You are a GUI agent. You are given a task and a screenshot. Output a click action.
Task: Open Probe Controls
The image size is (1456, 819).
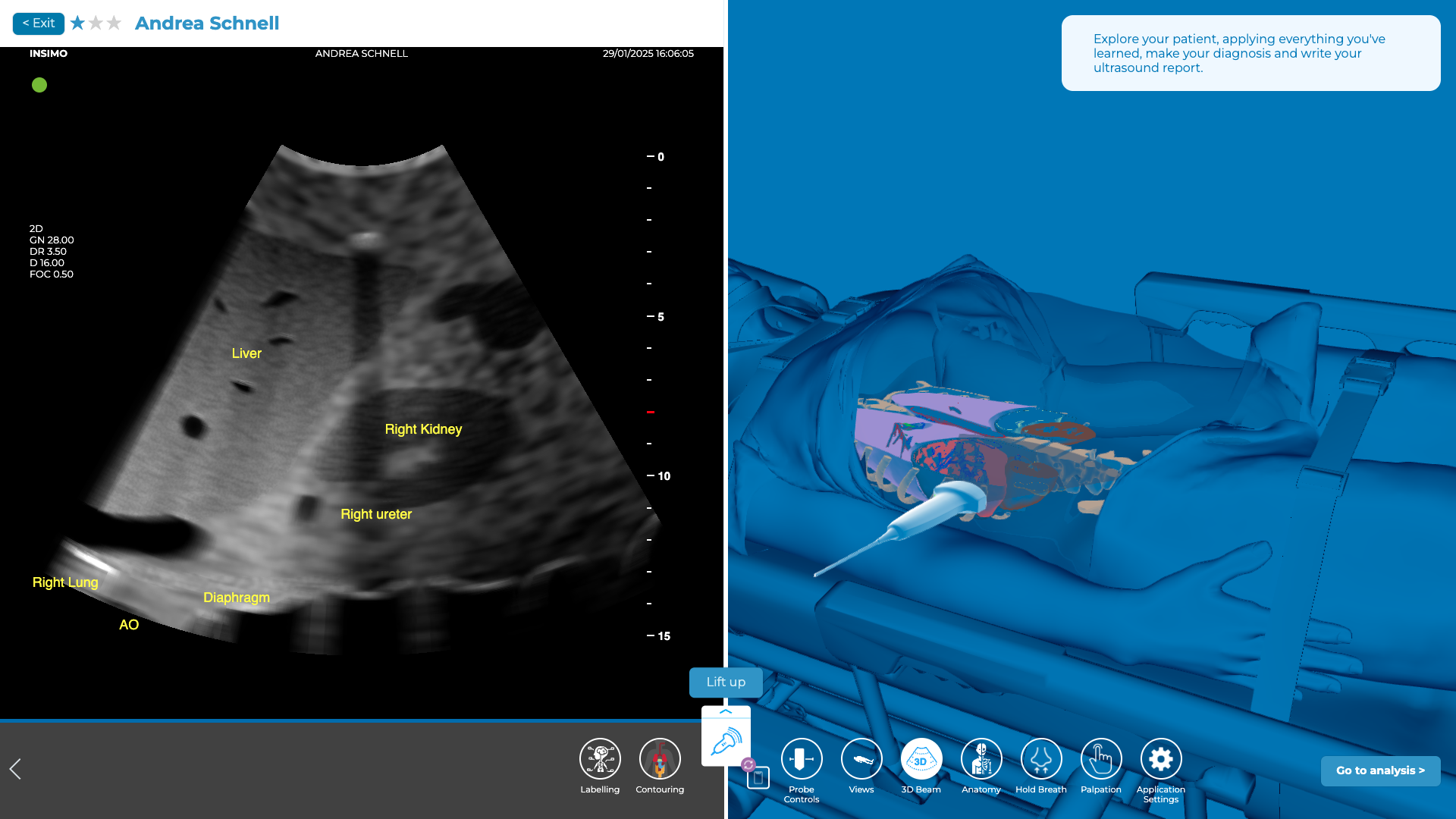coord(802,759)
